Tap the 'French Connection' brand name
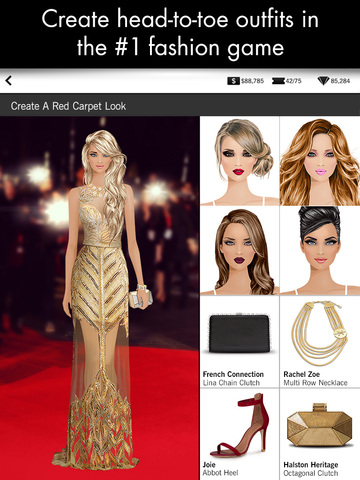Screen dimensions: 360x480 (233, 374)
